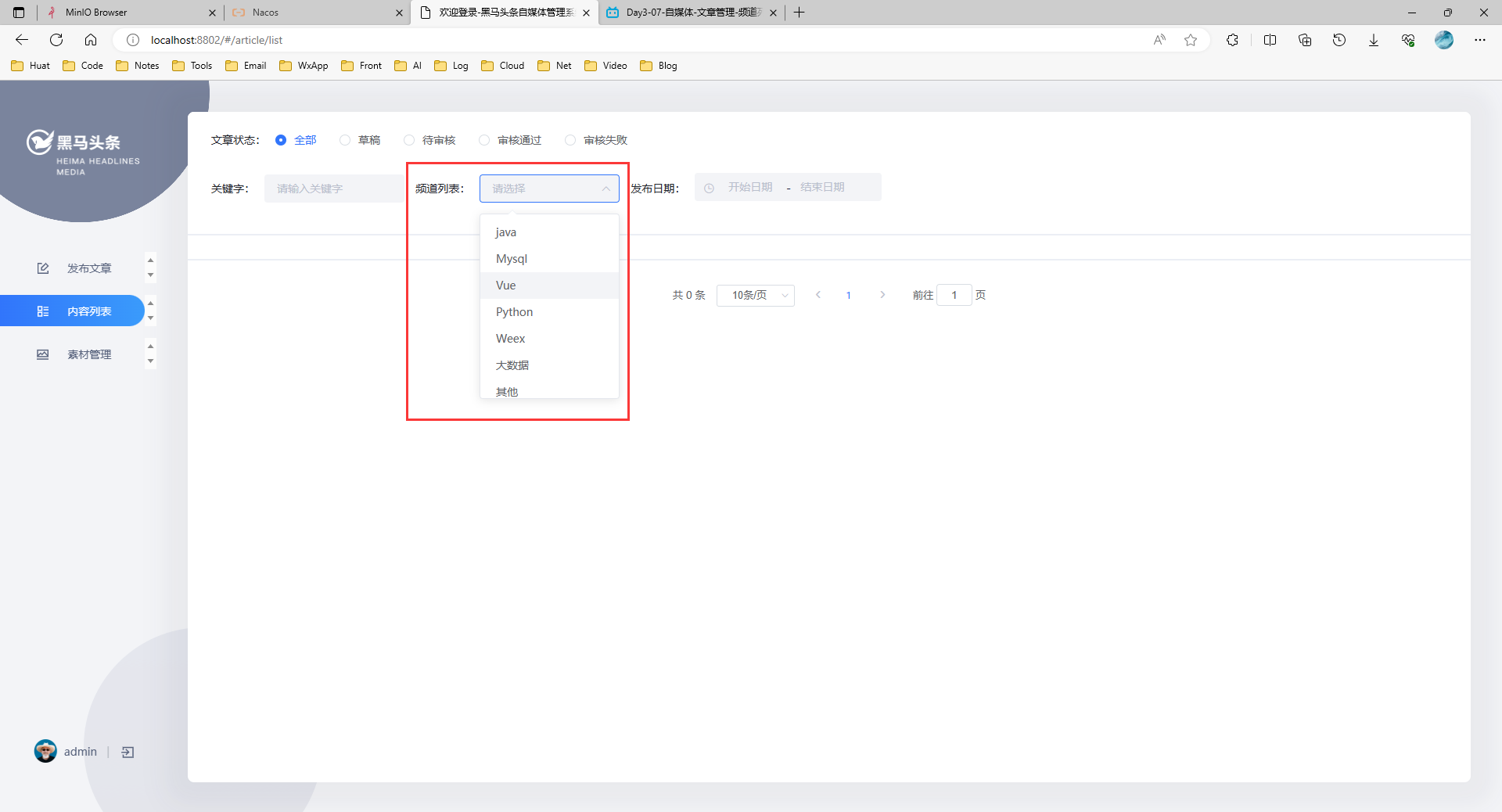Click the browser history icon

point(1339,40)
